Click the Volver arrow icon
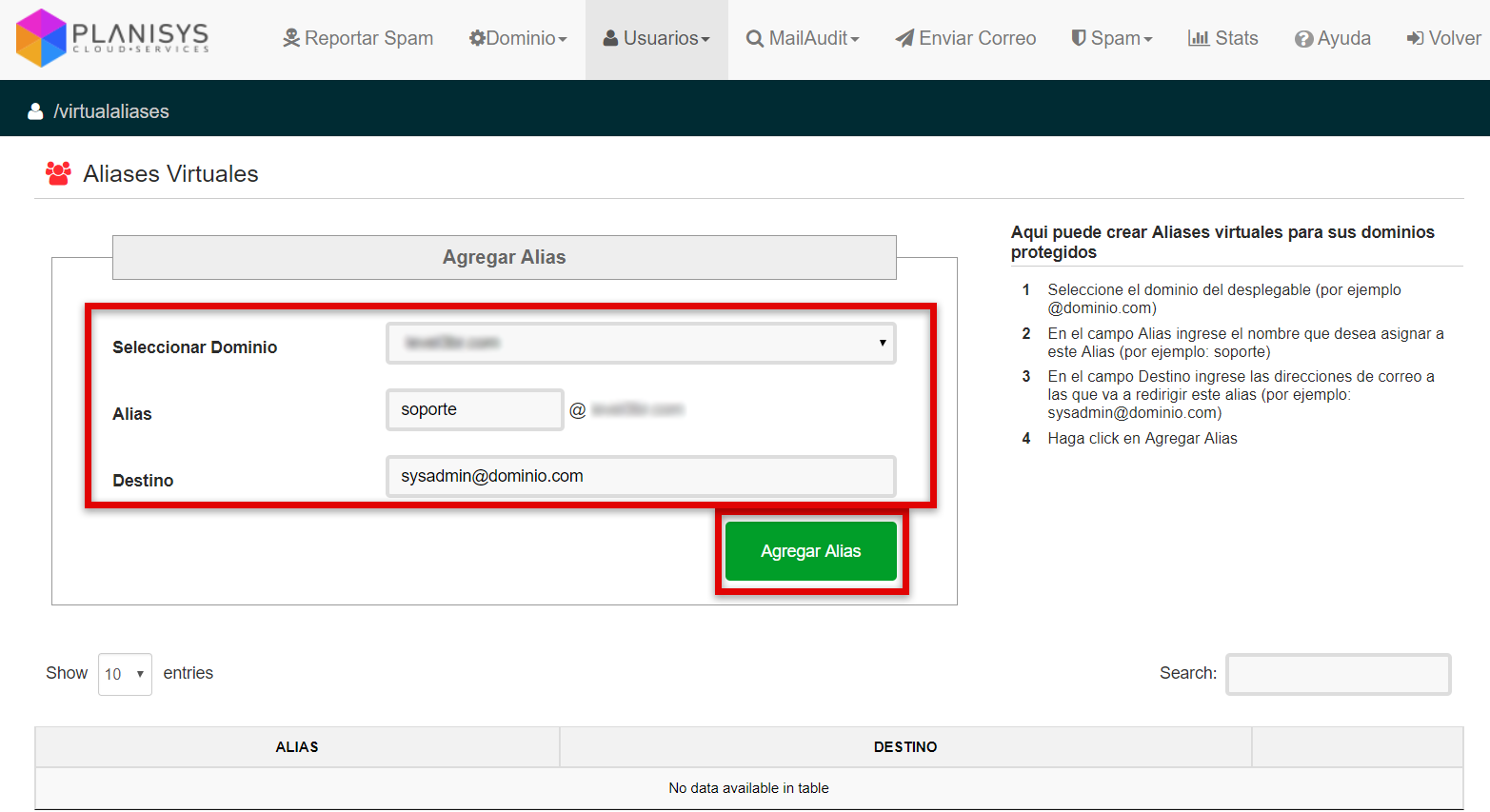Image resolution: width=1490 pixels, height=812 pixels. click(1416, 38)
